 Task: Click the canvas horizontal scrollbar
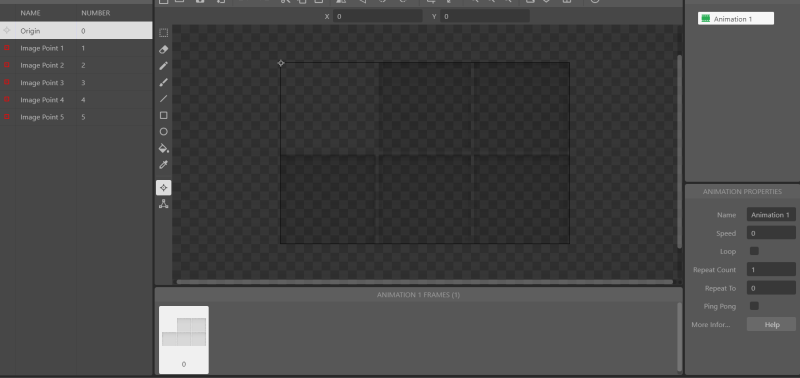pyautogui.click(x=424, y=282)
